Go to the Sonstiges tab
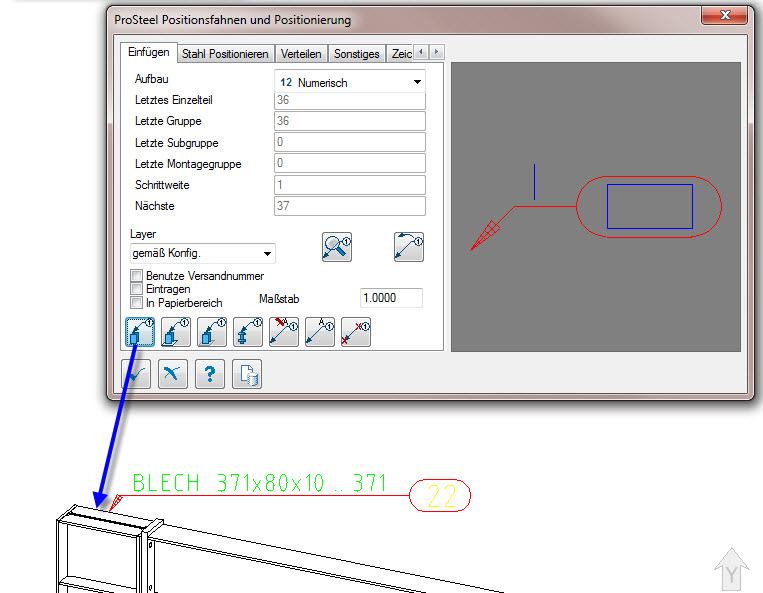 [357, 54]
